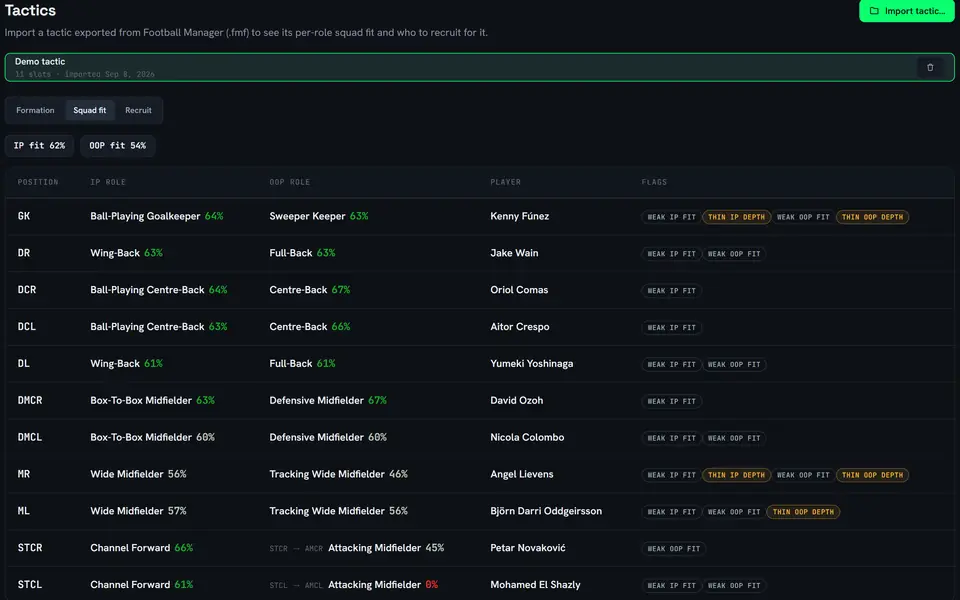This screenshot has width=960, height=600.
Task: Select player Aitor Crespo
Action: click(x=520, y=327)
